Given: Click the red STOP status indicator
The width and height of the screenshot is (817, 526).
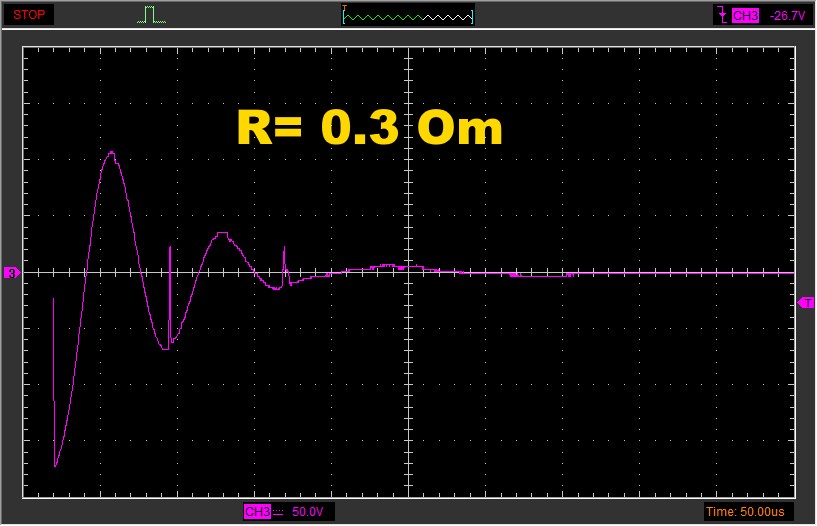Looking at the screenshot, I should (x=29, y=15).
